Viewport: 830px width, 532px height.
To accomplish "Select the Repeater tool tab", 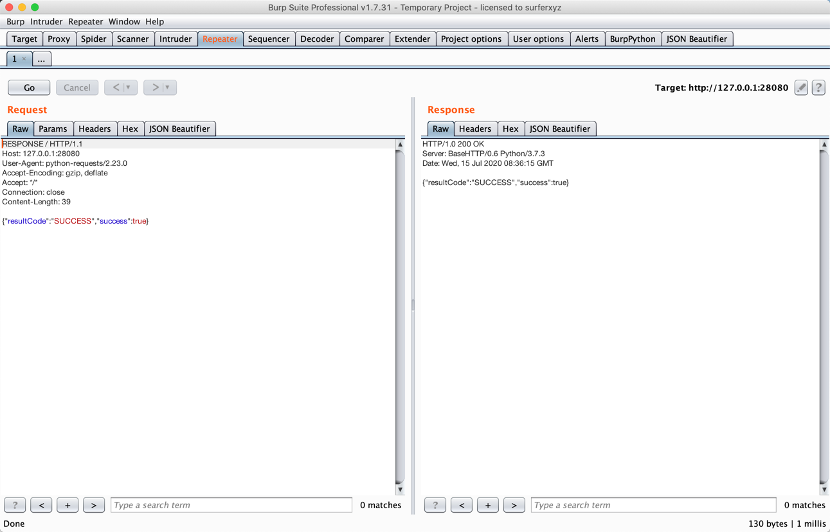I will (220, 39).
